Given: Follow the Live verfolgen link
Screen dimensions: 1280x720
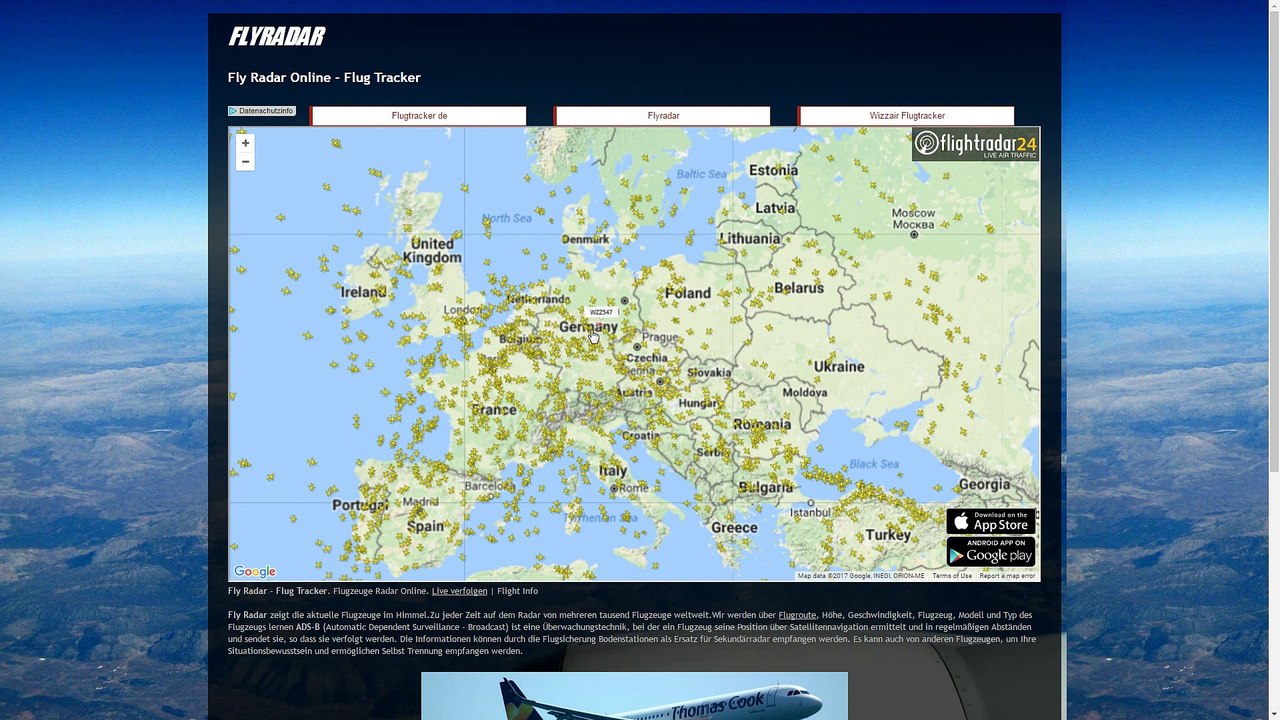Looking at the screenshot, I should [459, 591].
